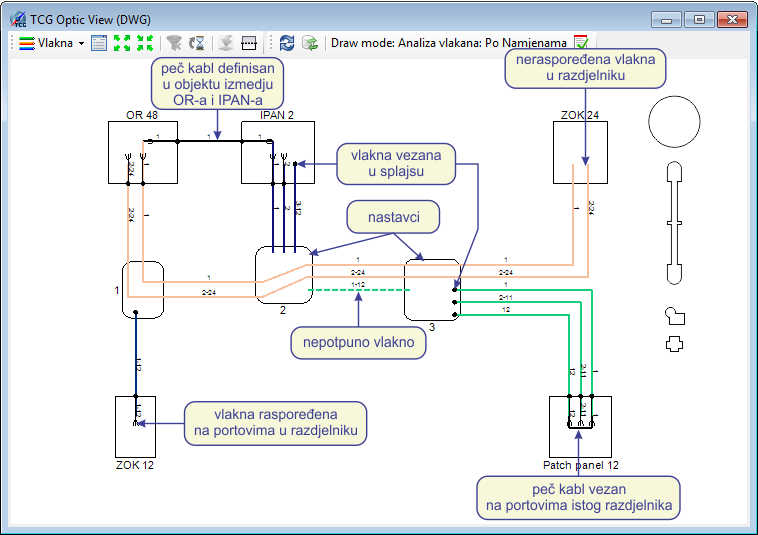The height and width of the screenshot is (535, 758).
Task: Select the IPAN 2 object box
Action: click(x=278, y=152)
